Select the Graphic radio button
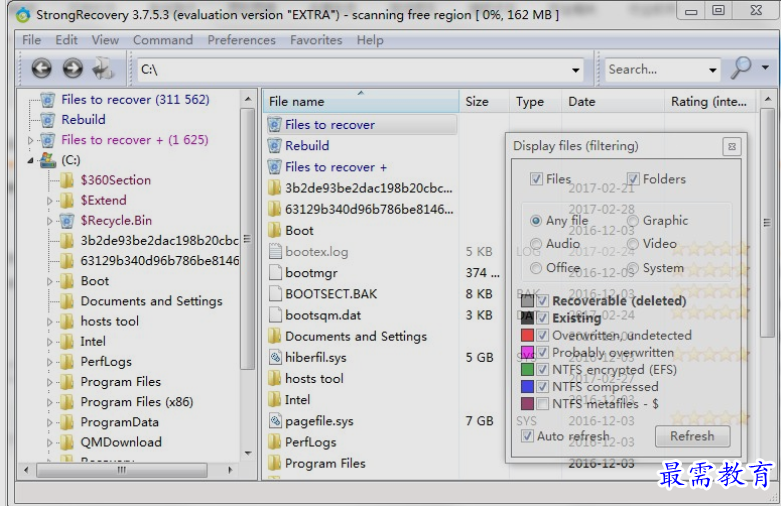The height and width of the screenshot is (506, 781). [633, 220]
